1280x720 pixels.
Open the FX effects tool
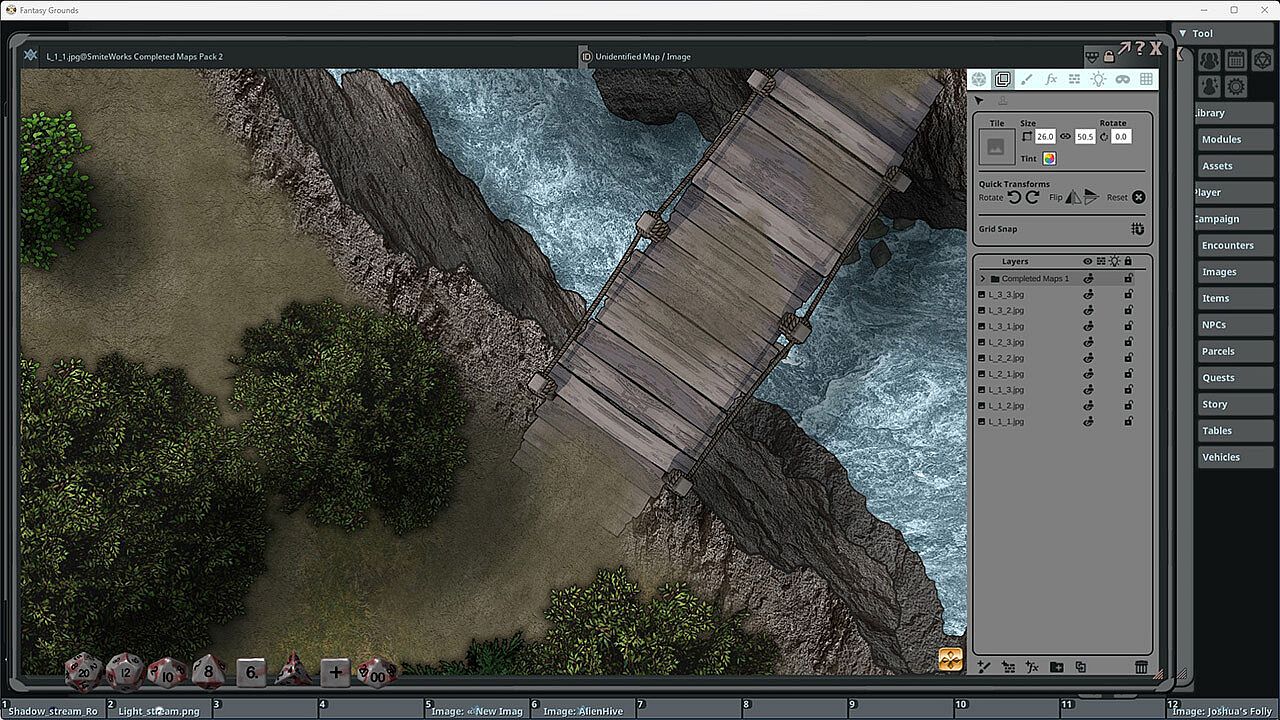pyautogui.click(x=1051, y=79)
